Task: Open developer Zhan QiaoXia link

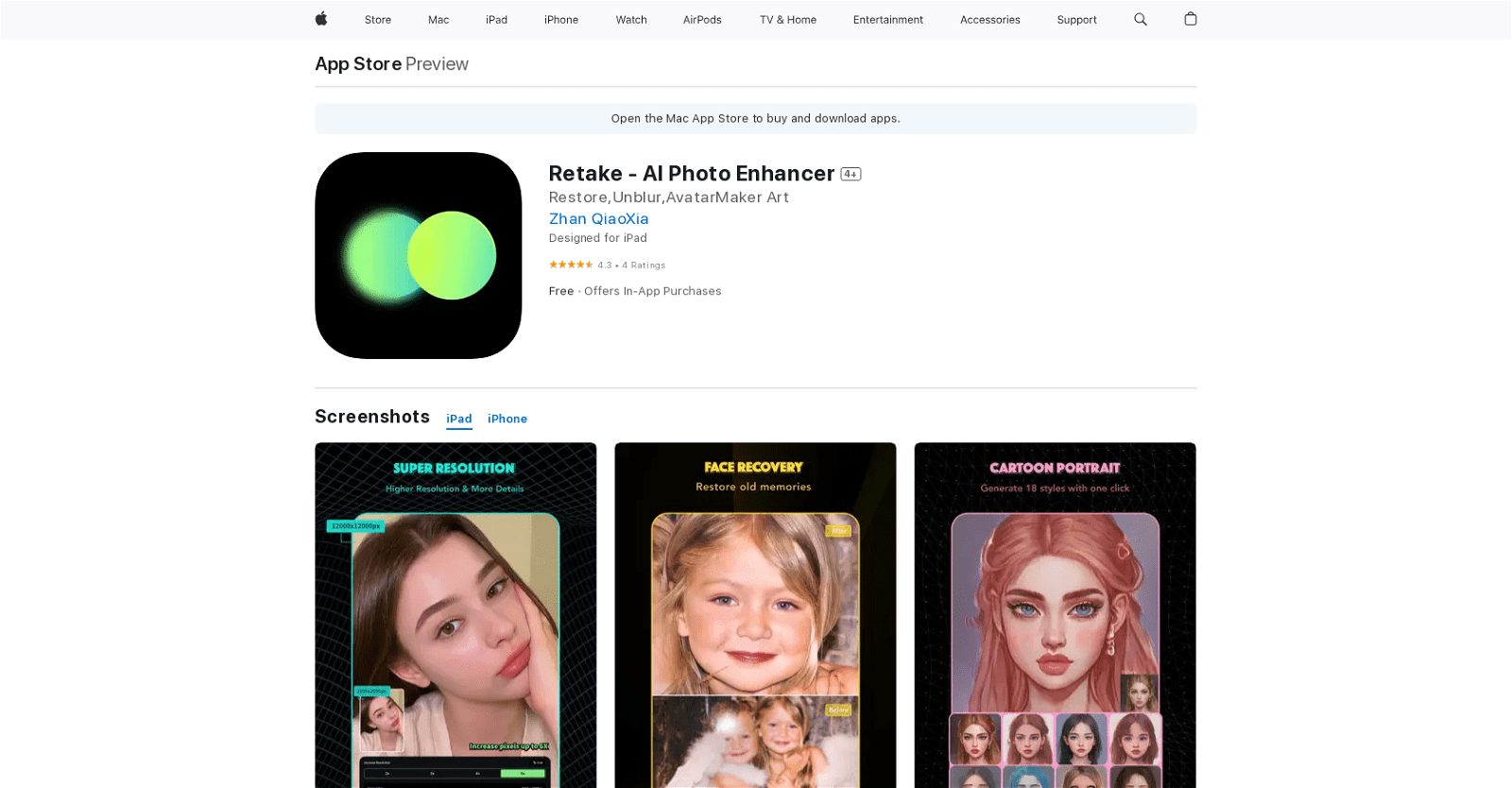Action: pyautogui.click(x=598, y=218)
